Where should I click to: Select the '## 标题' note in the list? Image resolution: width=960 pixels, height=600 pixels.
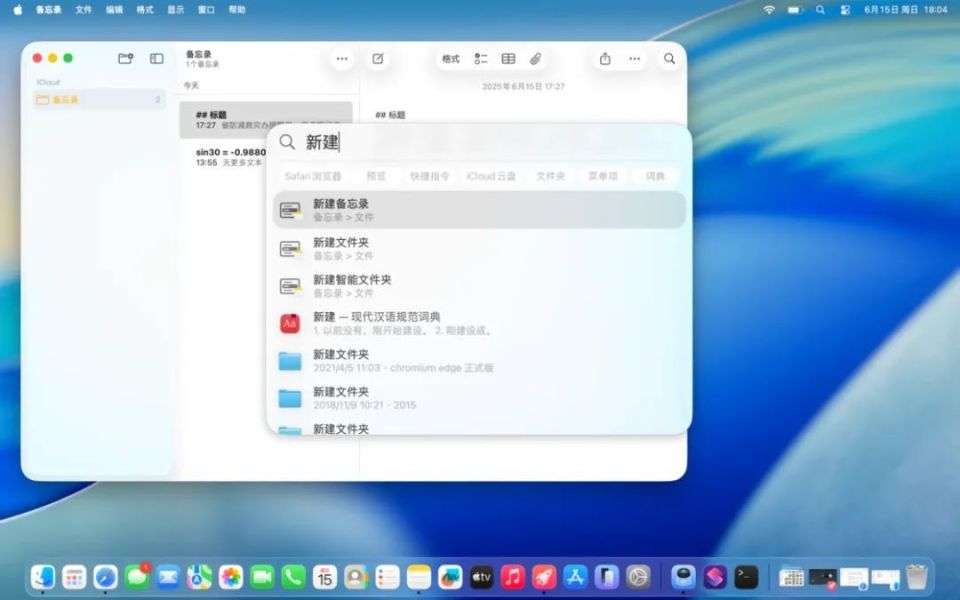(x=266, y=119)
